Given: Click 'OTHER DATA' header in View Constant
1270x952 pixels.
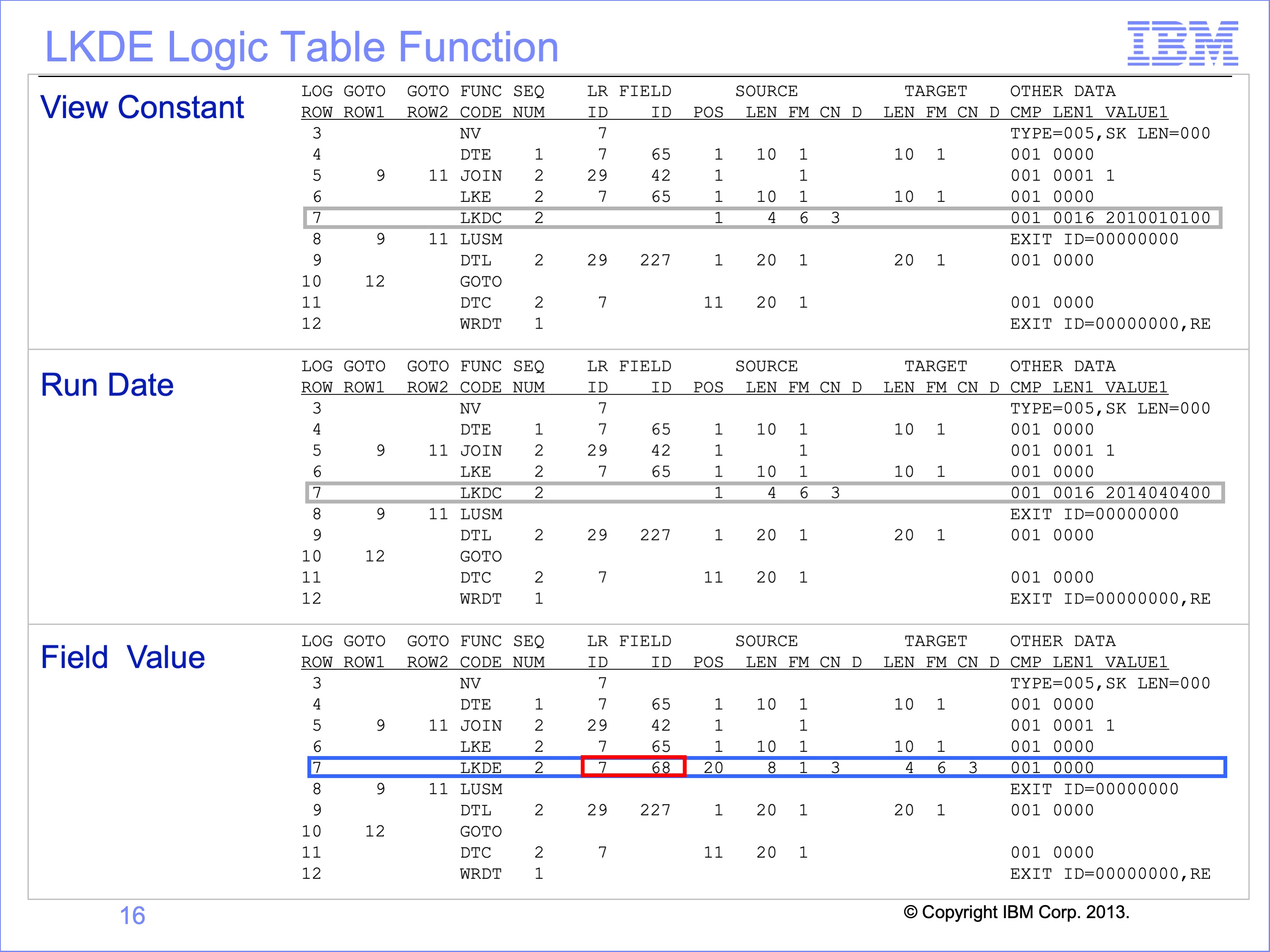Looking at the screenshot, I should (1063, 91).
